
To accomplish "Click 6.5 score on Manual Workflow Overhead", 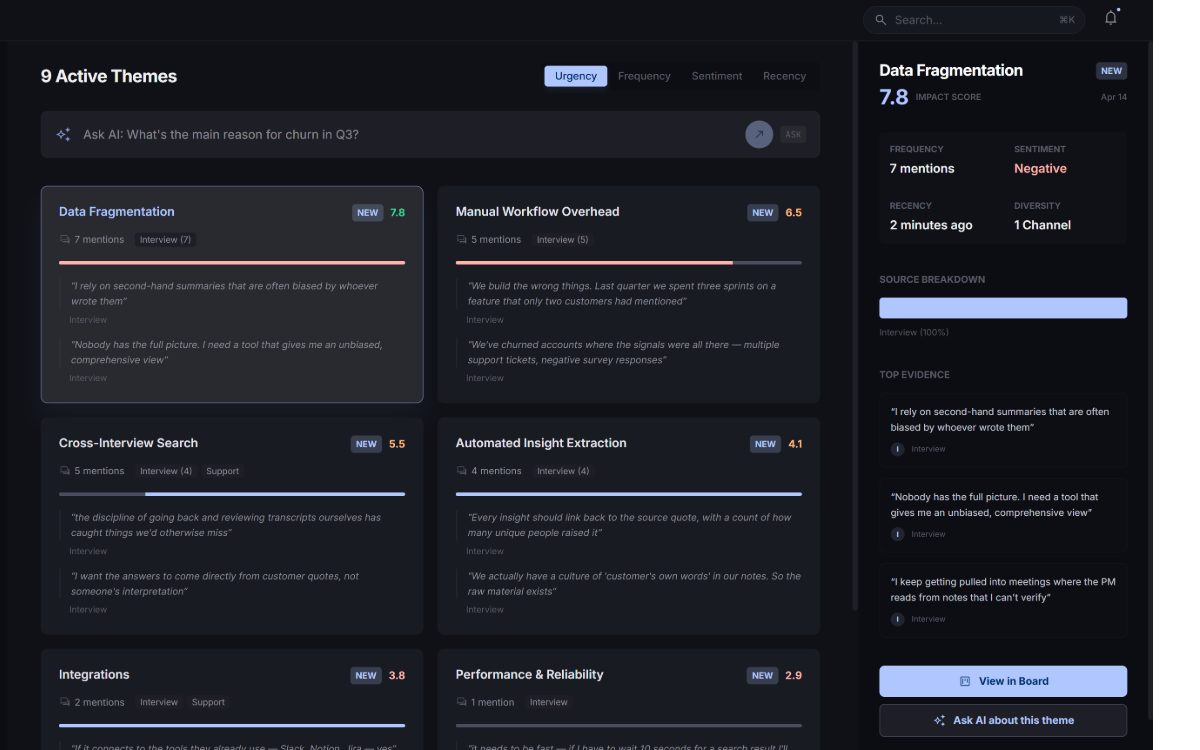I will click(x=793, y=213).
